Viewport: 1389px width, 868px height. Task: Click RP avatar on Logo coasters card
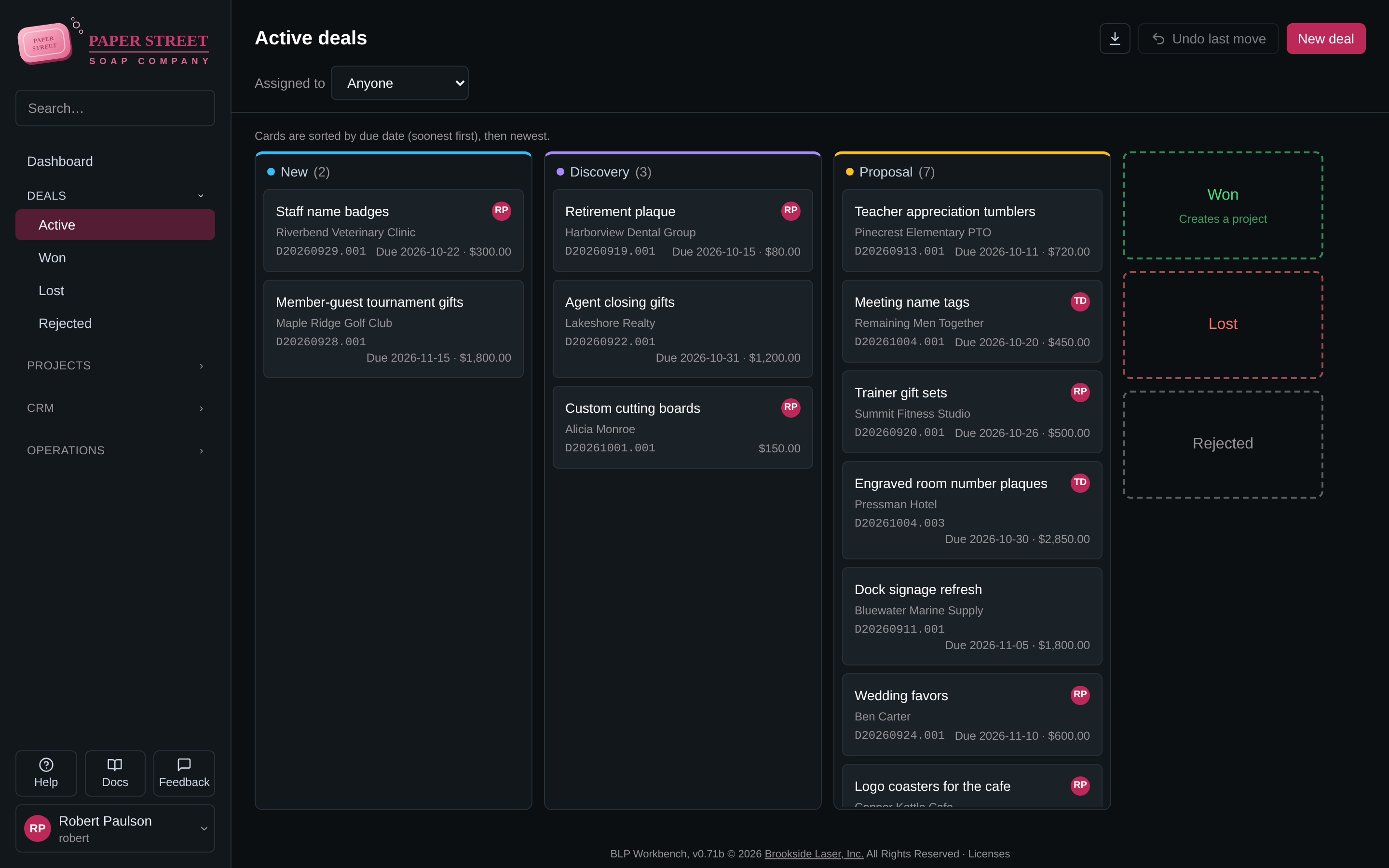pyautogui.click(x=1080, y=786)
